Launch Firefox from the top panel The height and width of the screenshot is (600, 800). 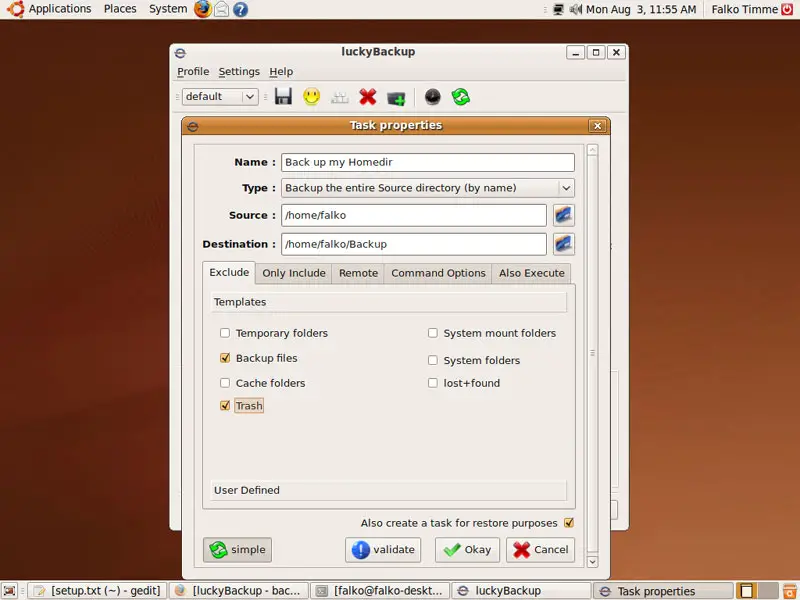[203, 9]
